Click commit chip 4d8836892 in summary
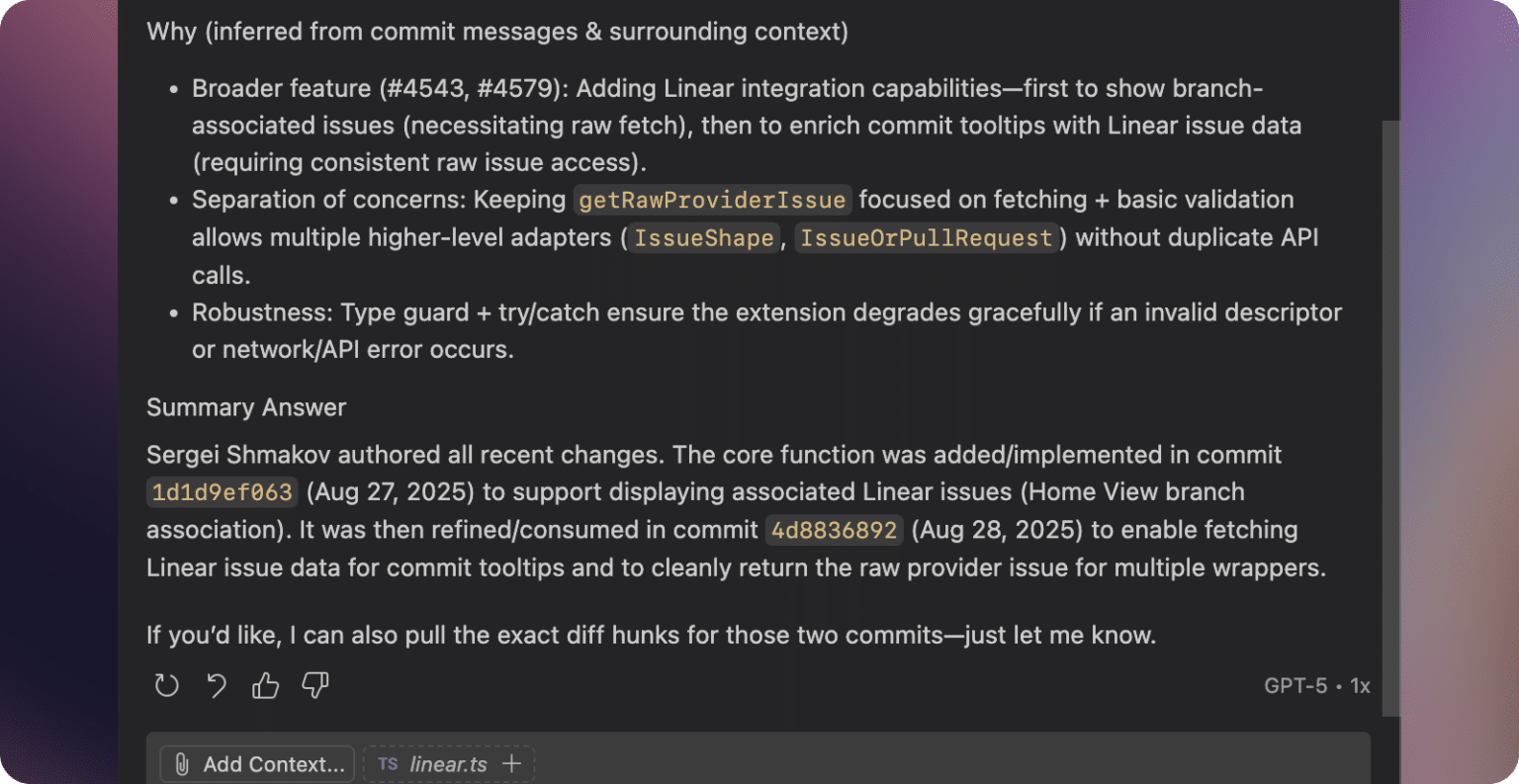 point(834,530)
